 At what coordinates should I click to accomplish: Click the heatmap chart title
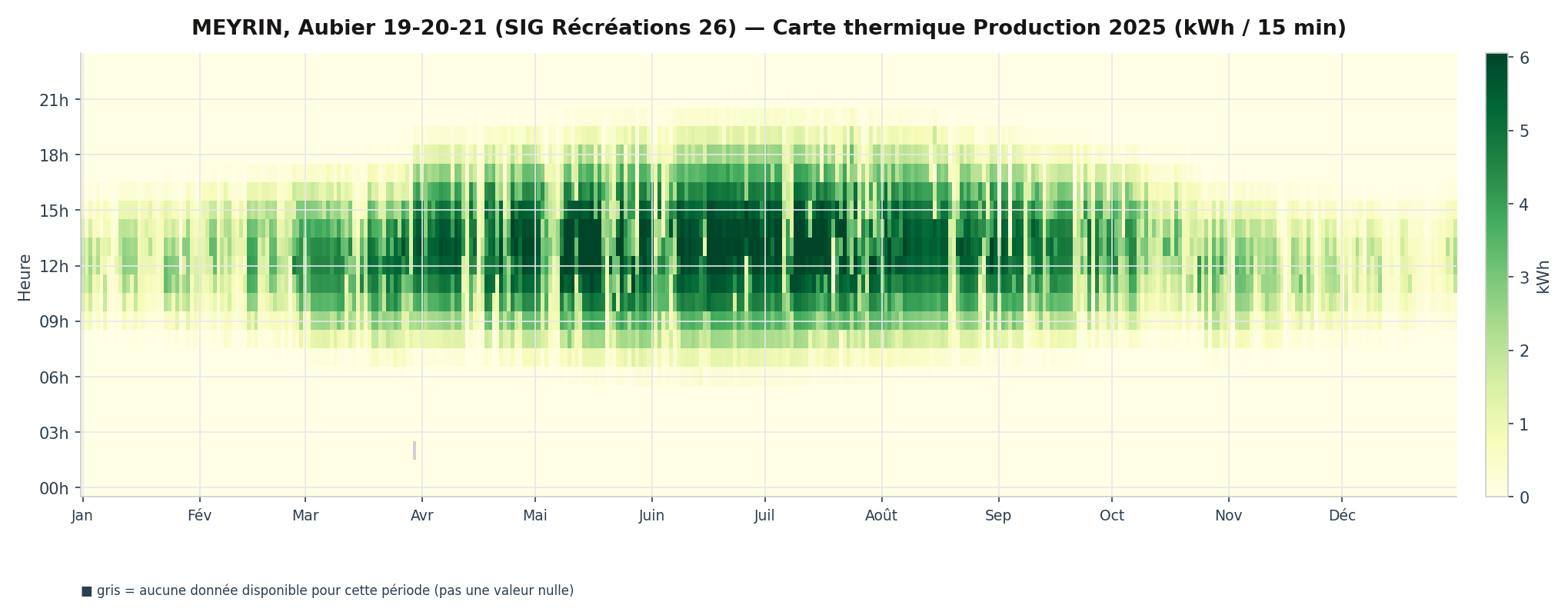(768, 28)
